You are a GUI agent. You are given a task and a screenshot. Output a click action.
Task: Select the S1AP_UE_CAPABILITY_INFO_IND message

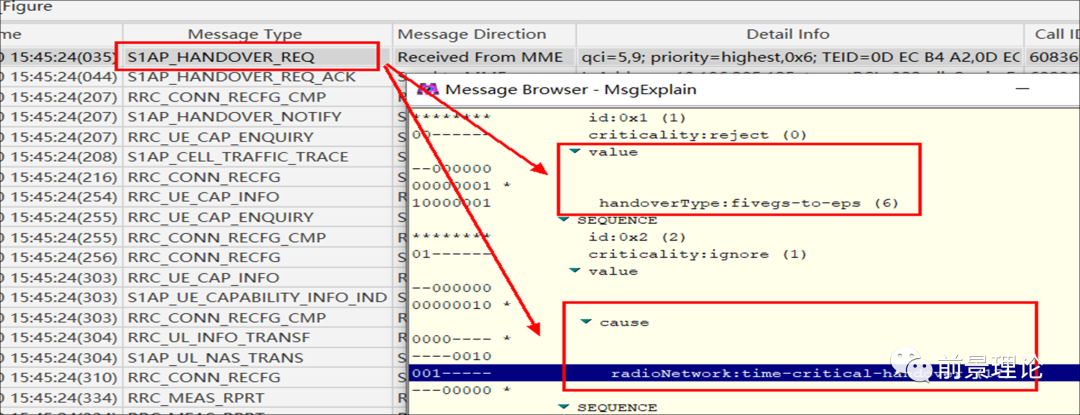(256, 297)
